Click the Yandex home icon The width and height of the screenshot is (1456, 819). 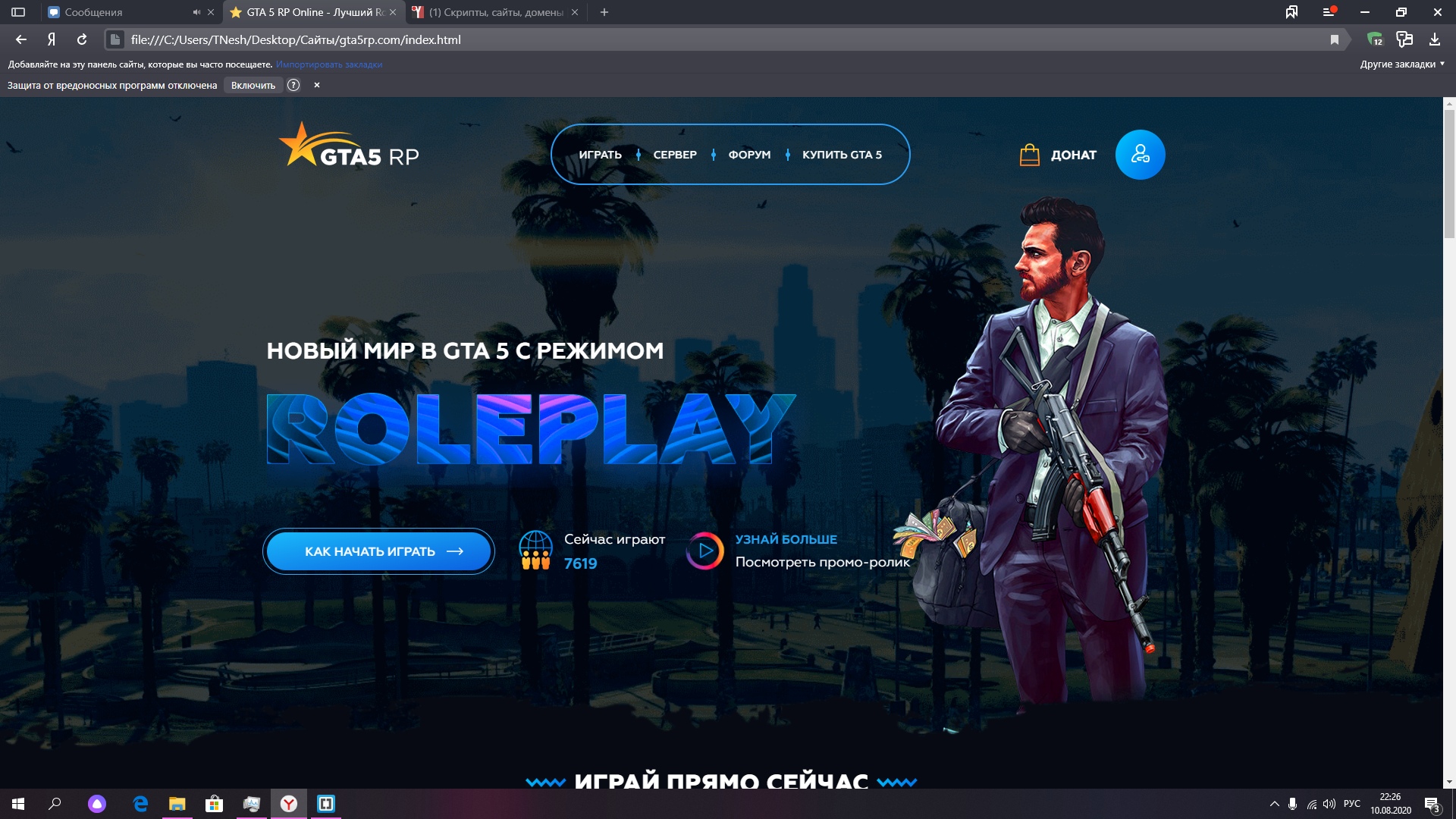52,39
